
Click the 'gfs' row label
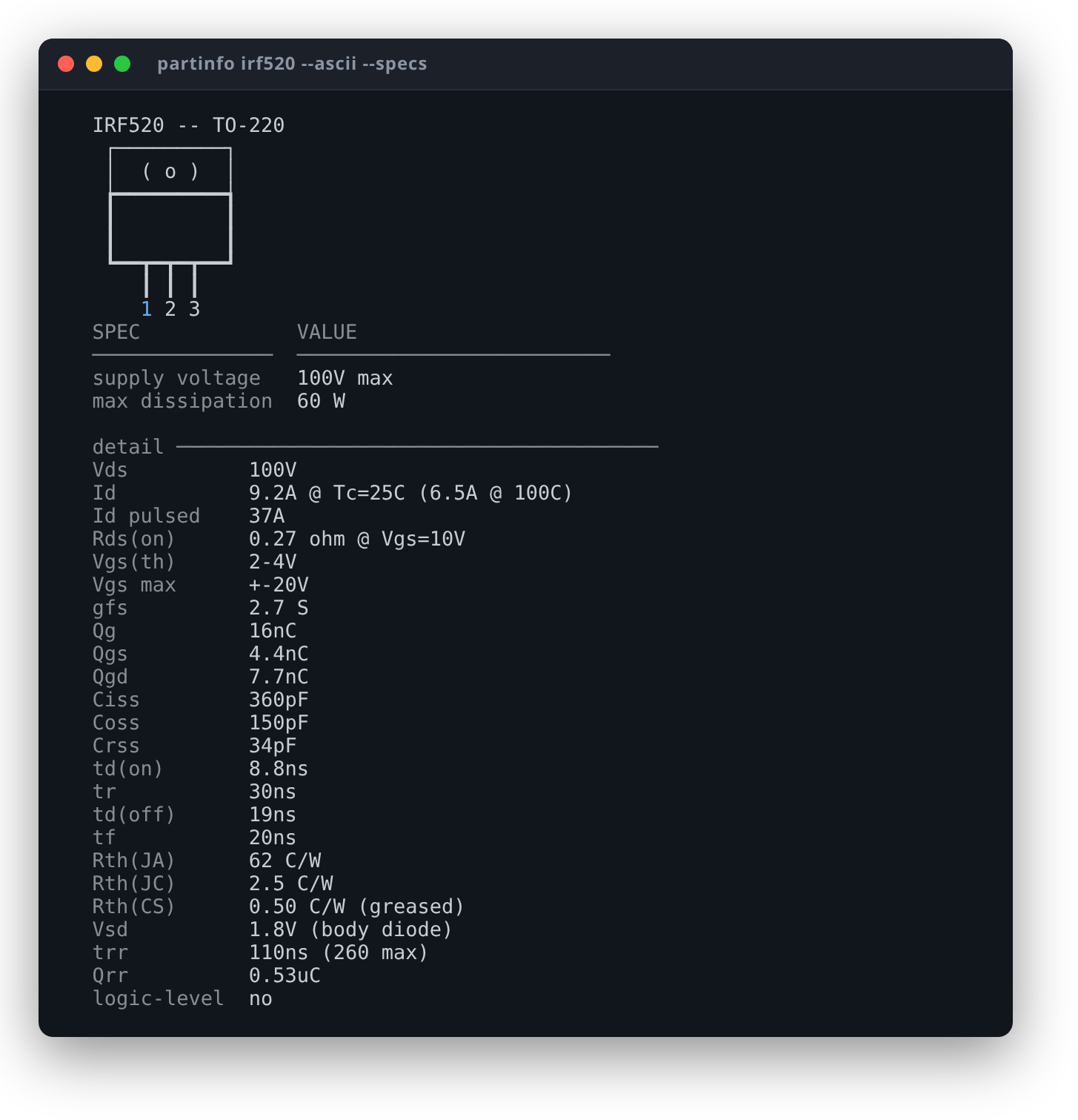110,609
